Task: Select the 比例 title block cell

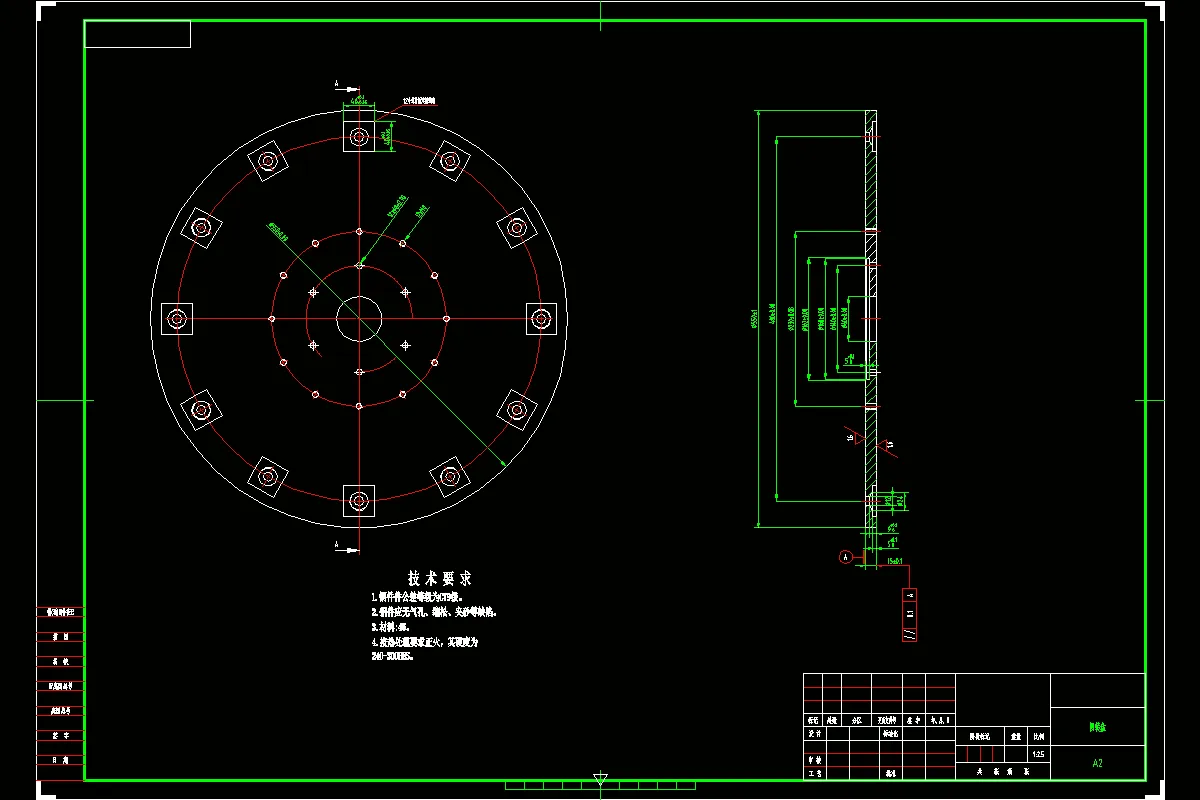Action: (1037, 735)
